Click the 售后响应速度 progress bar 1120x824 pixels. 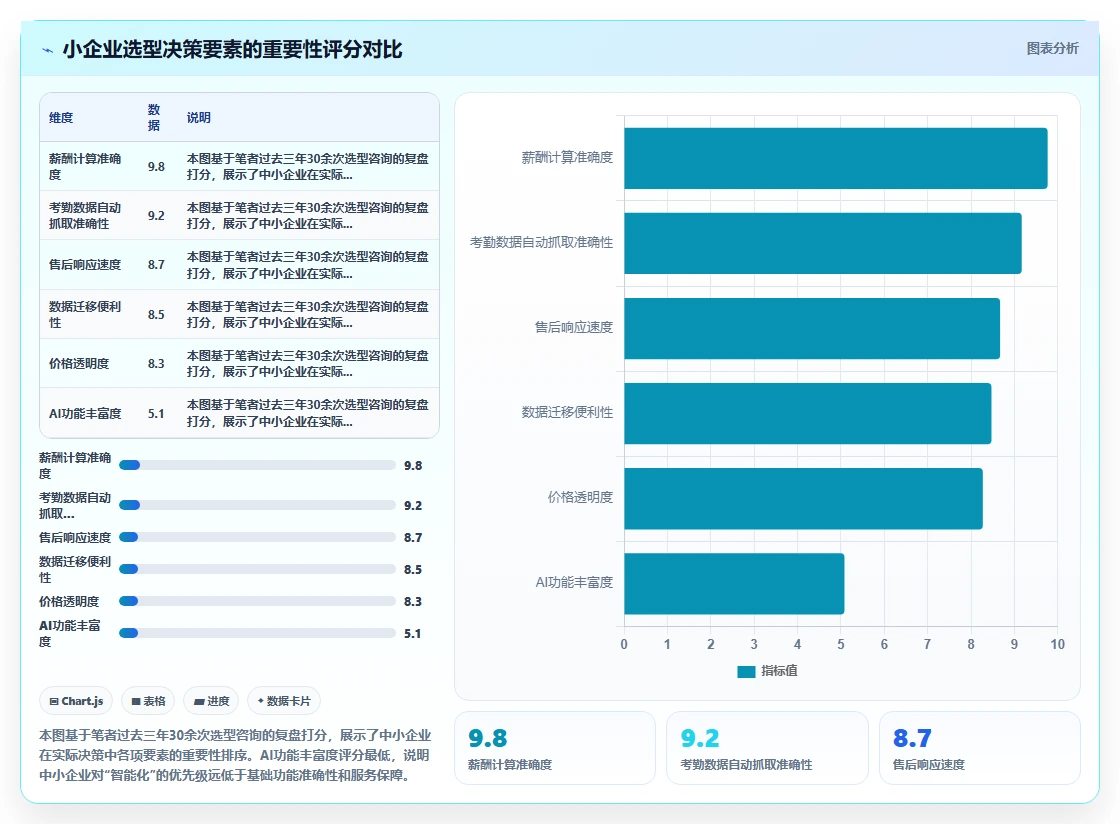[257, 538]
